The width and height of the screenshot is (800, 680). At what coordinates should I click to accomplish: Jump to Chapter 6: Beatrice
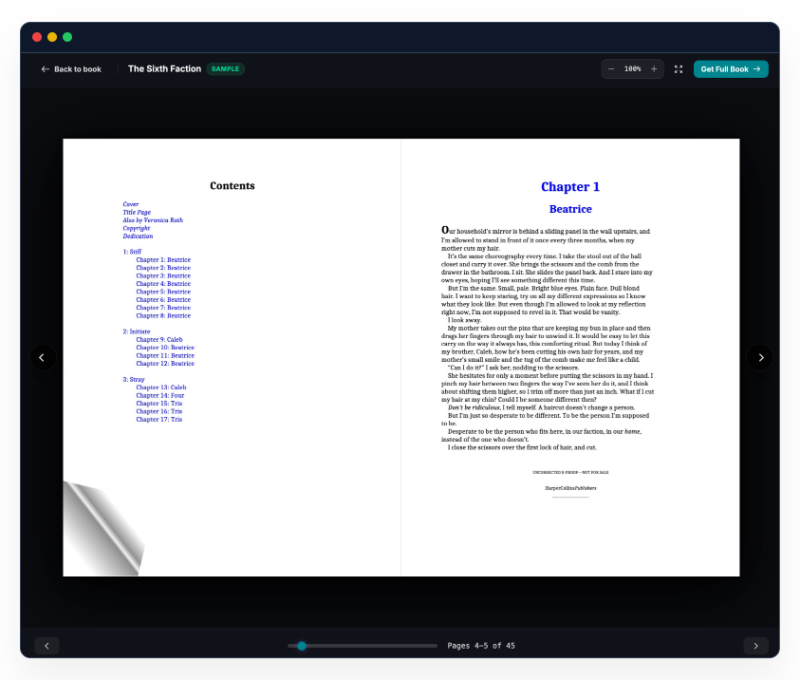click(x=163, y=299)
